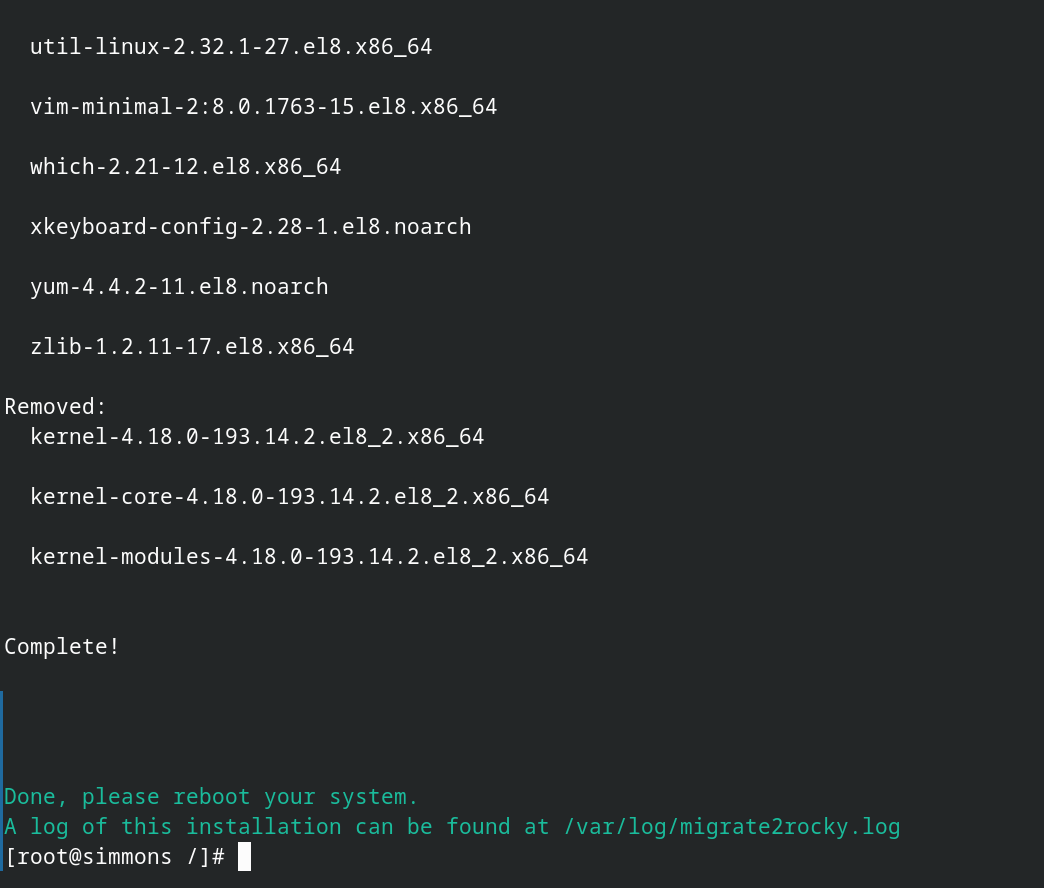This screenshot has width=1044, height=888.
Task: Click the "Removed:" section heading
Action: [x=55, y=407]
